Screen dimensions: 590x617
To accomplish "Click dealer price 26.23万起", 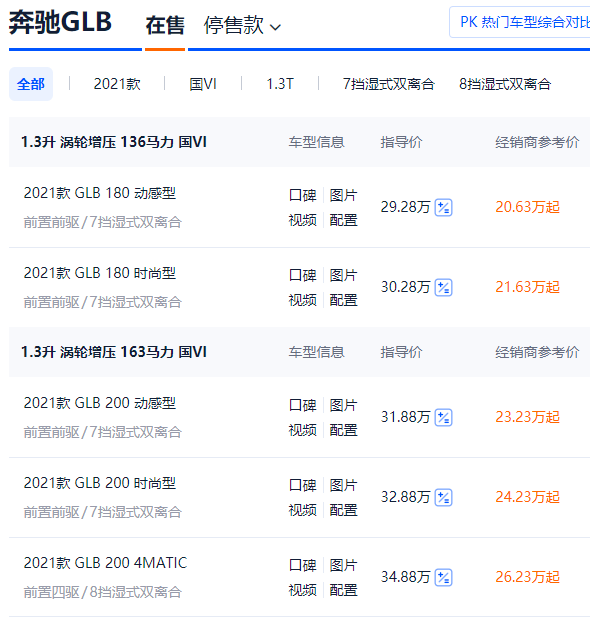I will (527, 577).
